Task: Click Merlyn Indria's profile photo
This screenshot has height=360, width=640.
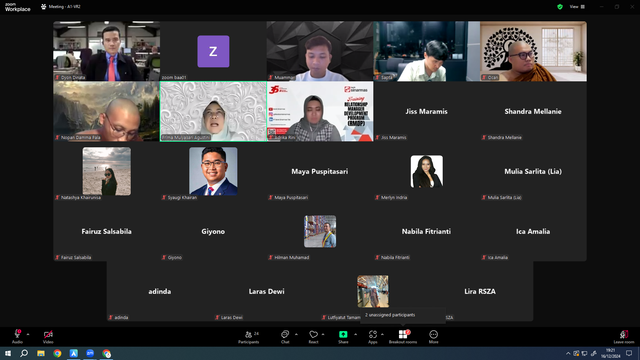Action: (427, 171)
